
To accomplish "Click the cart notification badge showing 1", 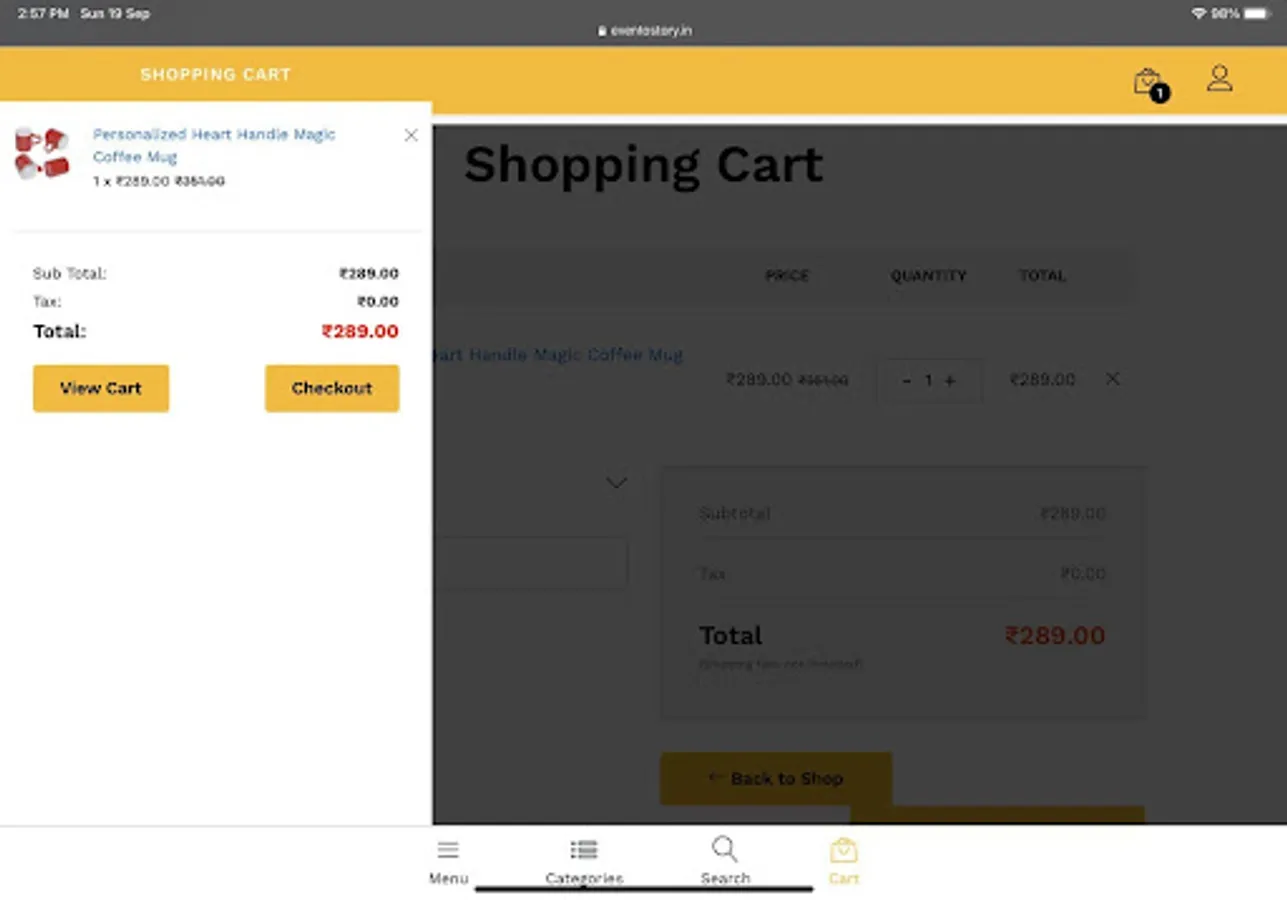I will point(1159,94).
